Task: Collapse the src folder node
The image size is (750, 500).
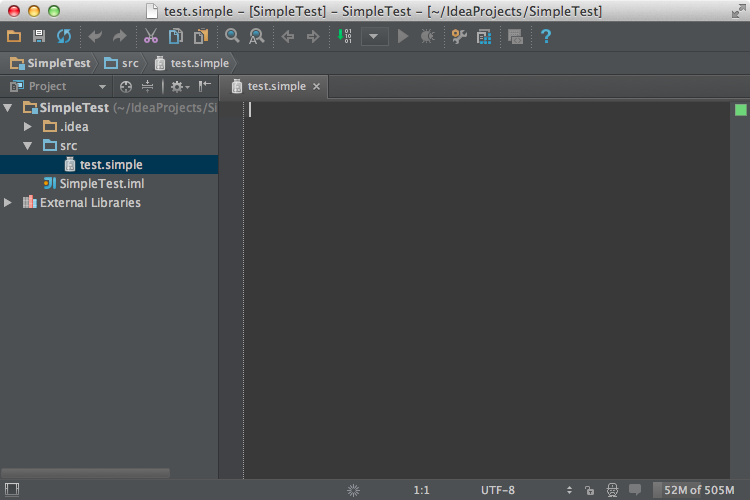Action: coord(28,146)
